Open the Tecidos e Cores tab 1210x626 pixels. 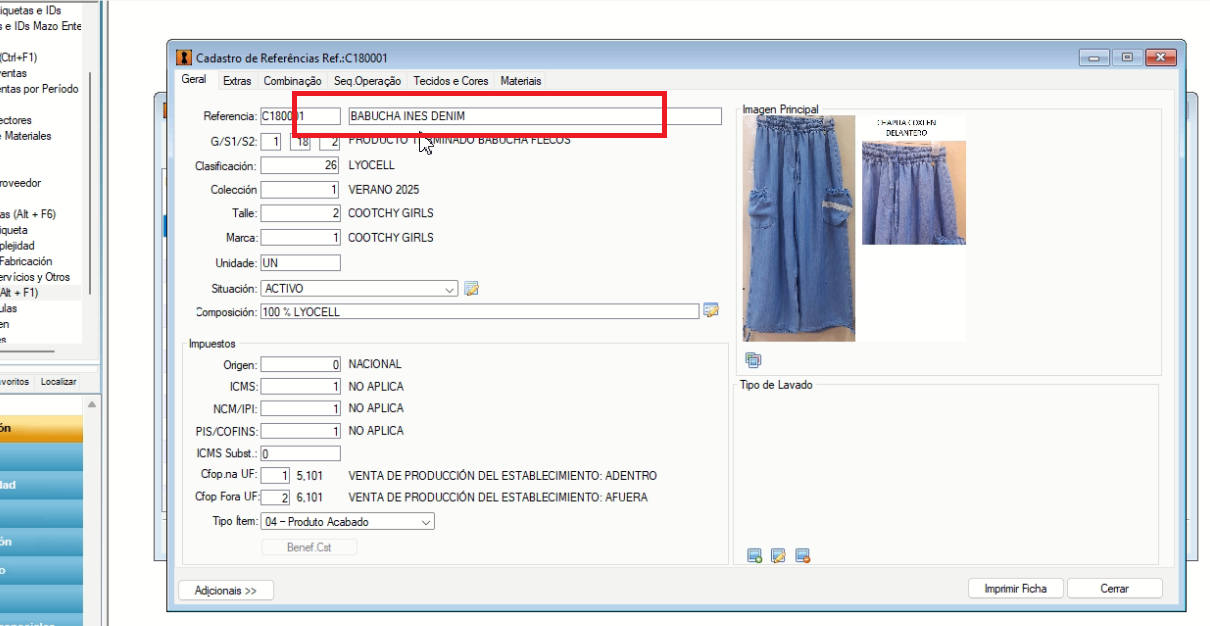[x=451, y=81]
